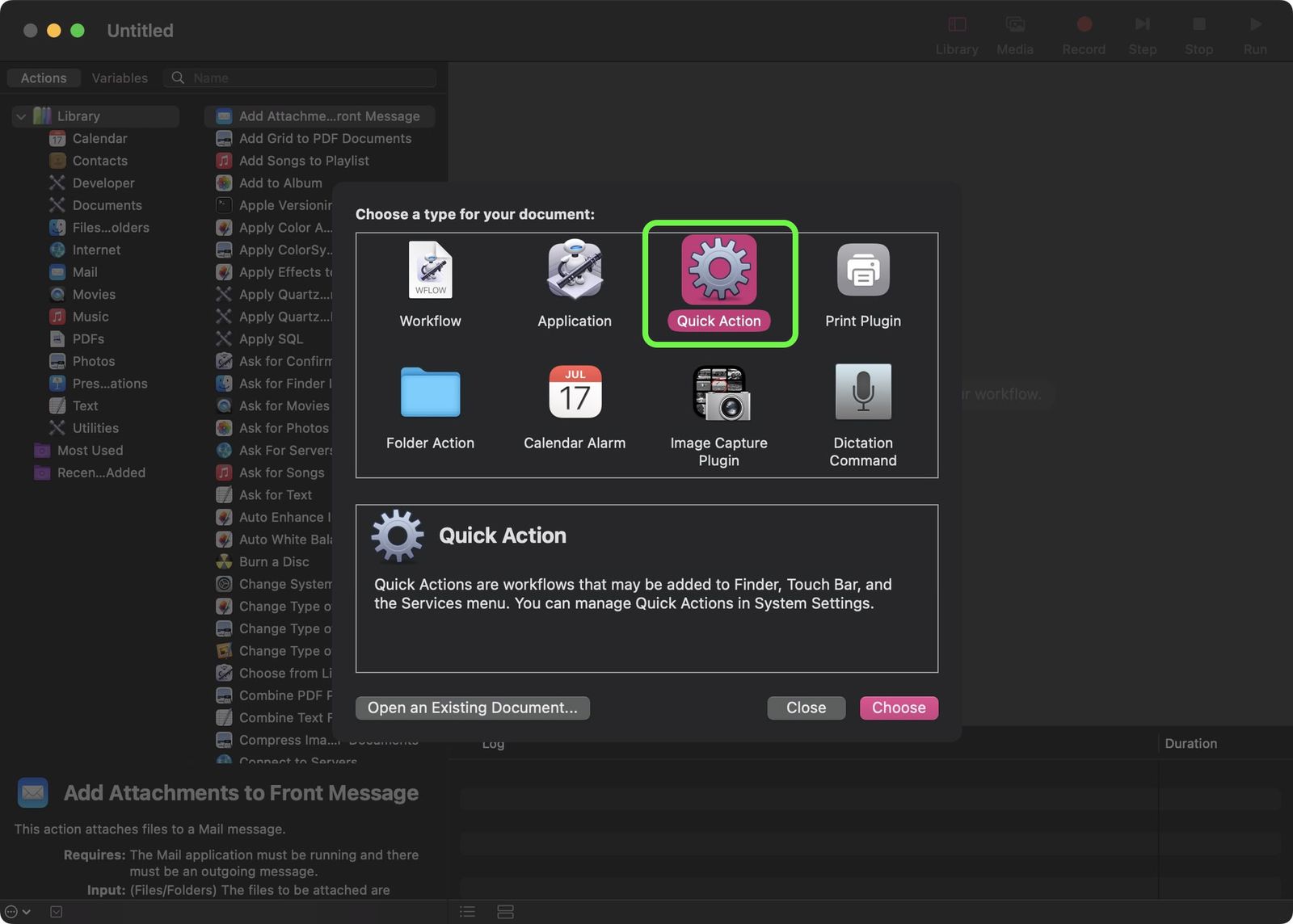The width and height of the screenshot is (1293, 924).
Task: Collapse the Library disclosure triangle
Action: pyautogui.click(x=21, y=116)
